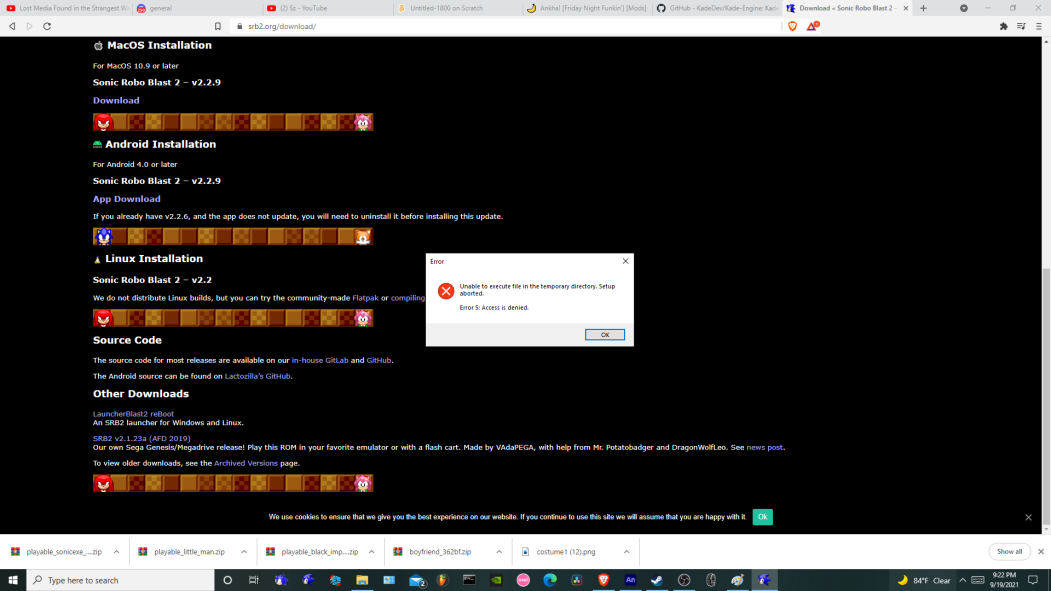
Task: Open the Brave Rewards triangle icon
Action: (812, 26)
